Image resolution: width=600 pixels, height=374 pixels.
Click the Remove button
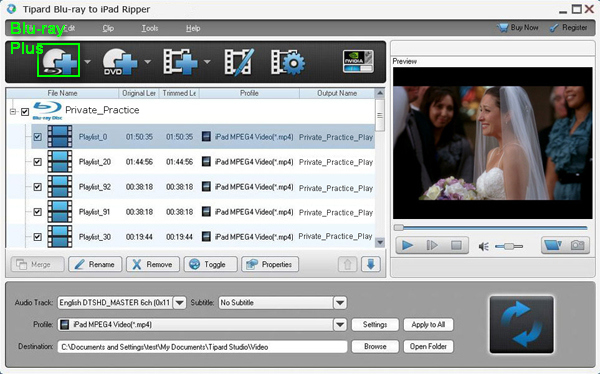pyautogui.click(x=153, y=264)
